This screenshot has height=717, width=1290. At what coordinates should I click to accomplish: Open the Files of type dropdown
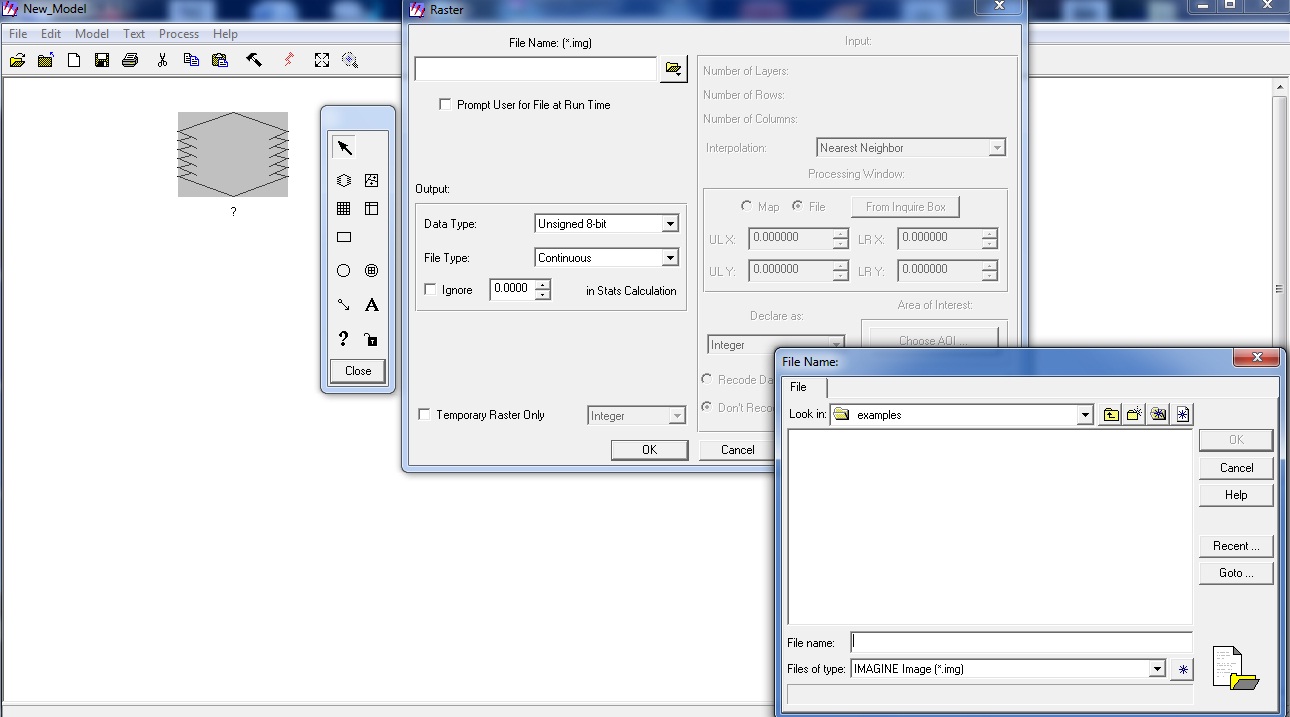(x=1157, y=669)
